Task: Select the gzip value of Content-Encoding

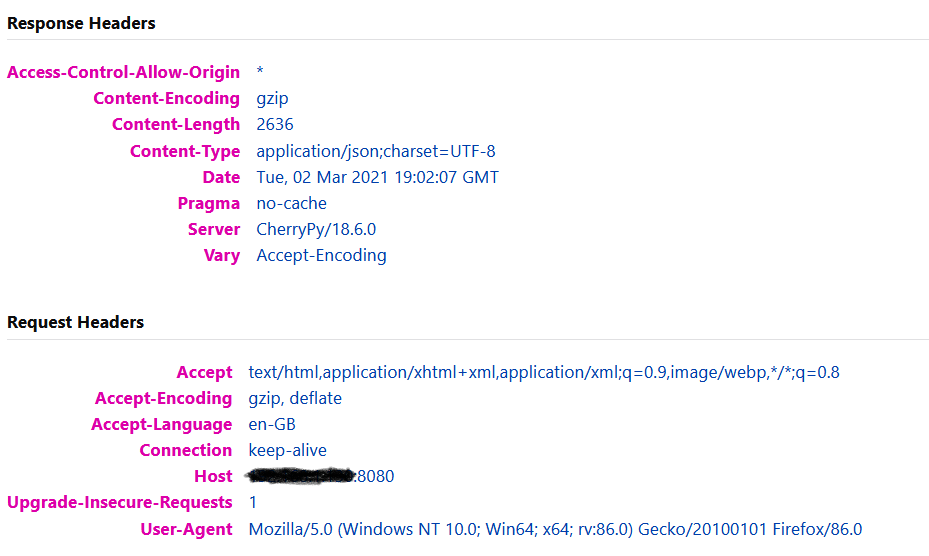Action: click(273, 99)
